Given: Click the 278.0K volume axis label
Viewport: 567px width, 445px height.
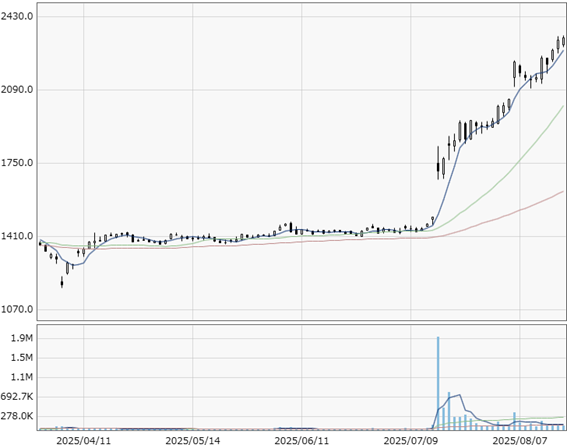Looking at the screenshot, I should tap(17, 416).
